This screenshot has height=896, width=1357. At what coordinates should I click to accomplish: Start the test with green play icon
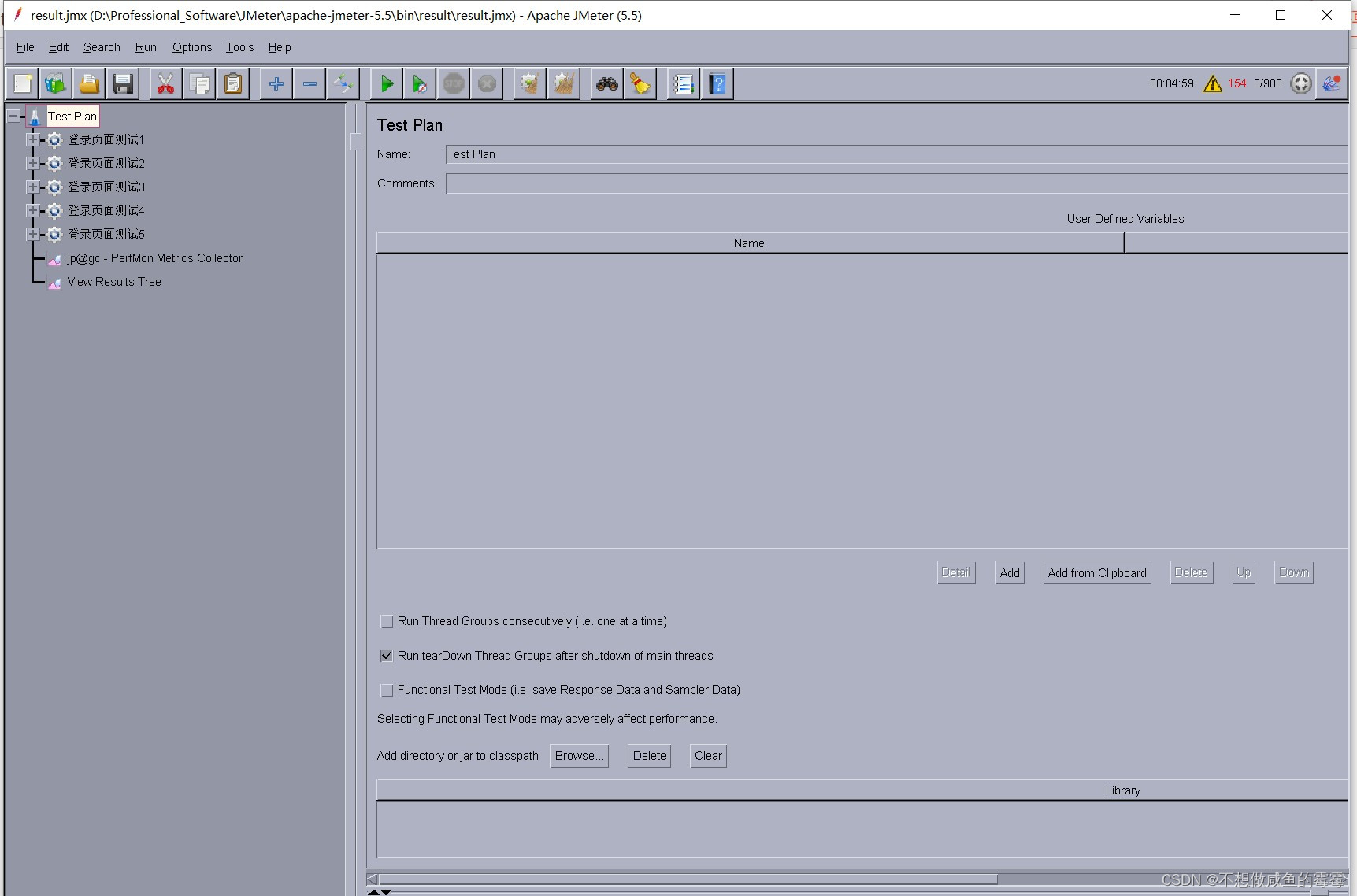pyautogui.click(x=386, y=83)
